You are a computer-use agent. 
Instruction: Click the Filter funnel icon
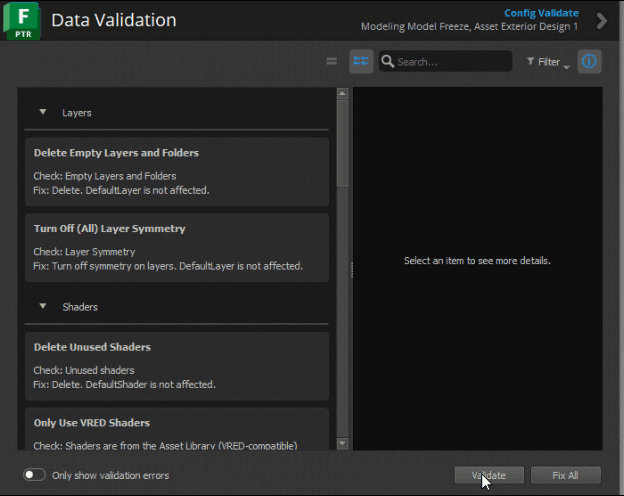pos(530,61)
